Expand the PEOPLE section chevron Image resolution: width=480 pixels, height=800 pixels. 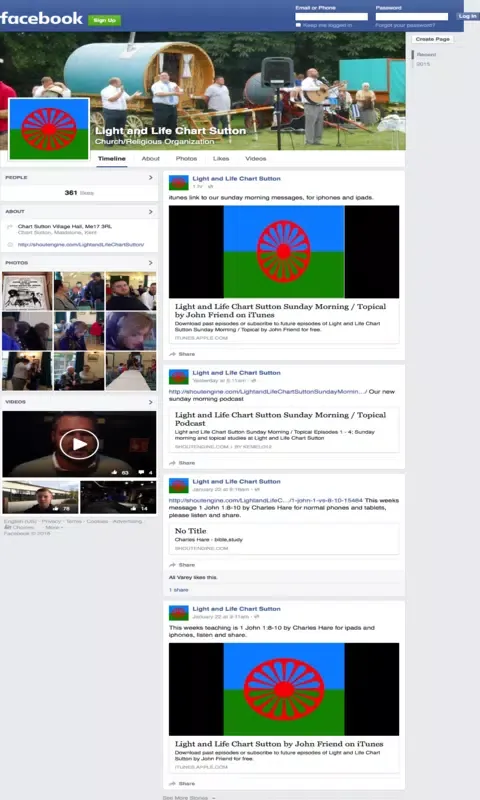coord(150,178)
